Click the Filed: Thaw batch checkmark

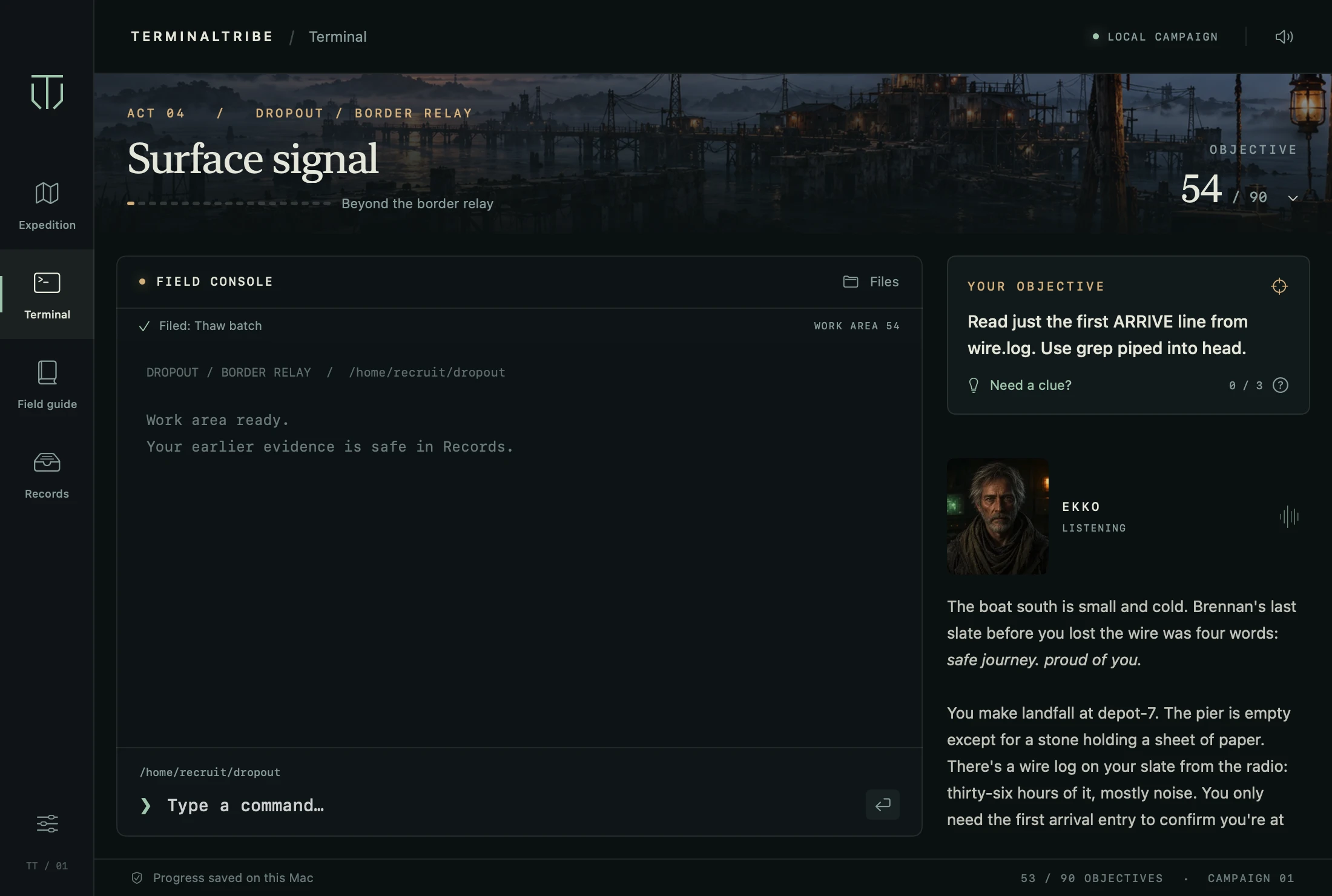pos(144,326)
